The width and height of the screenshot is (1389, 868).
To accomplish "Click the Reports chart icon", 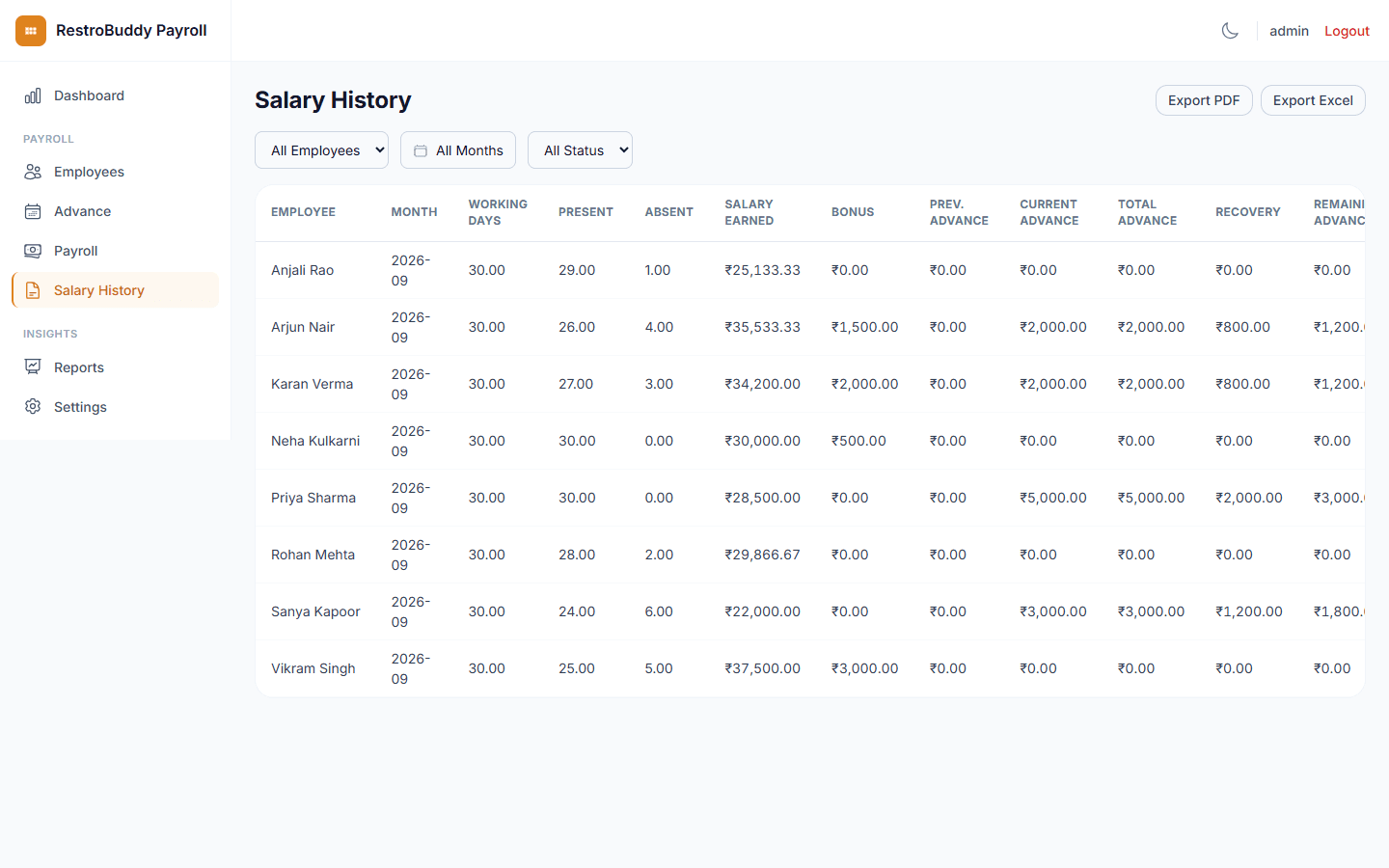I will click(33, 367).
